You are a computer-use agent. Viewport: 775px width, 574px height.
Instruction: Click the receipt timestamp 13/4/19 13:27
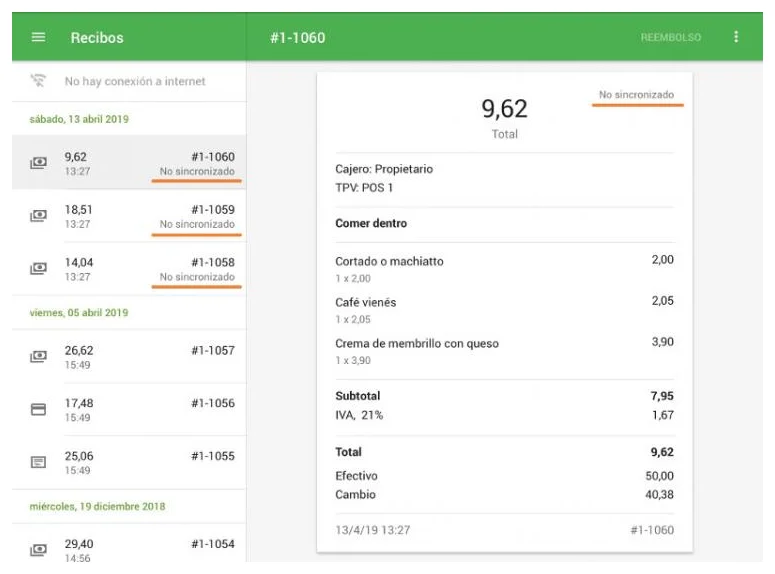coord(373,530)
